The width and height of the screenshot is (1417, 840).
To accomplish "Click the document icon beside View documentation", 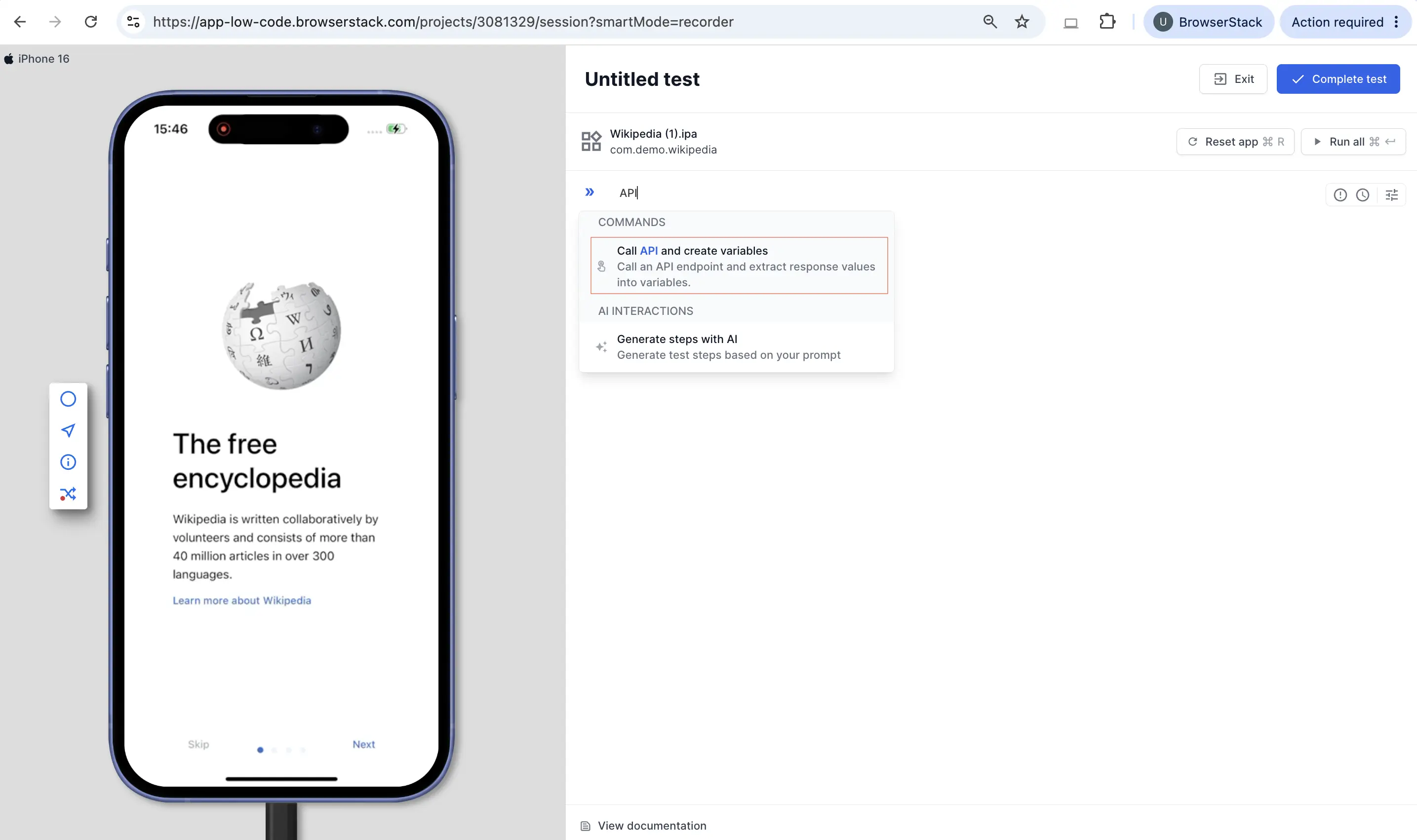I will [586, 826].
